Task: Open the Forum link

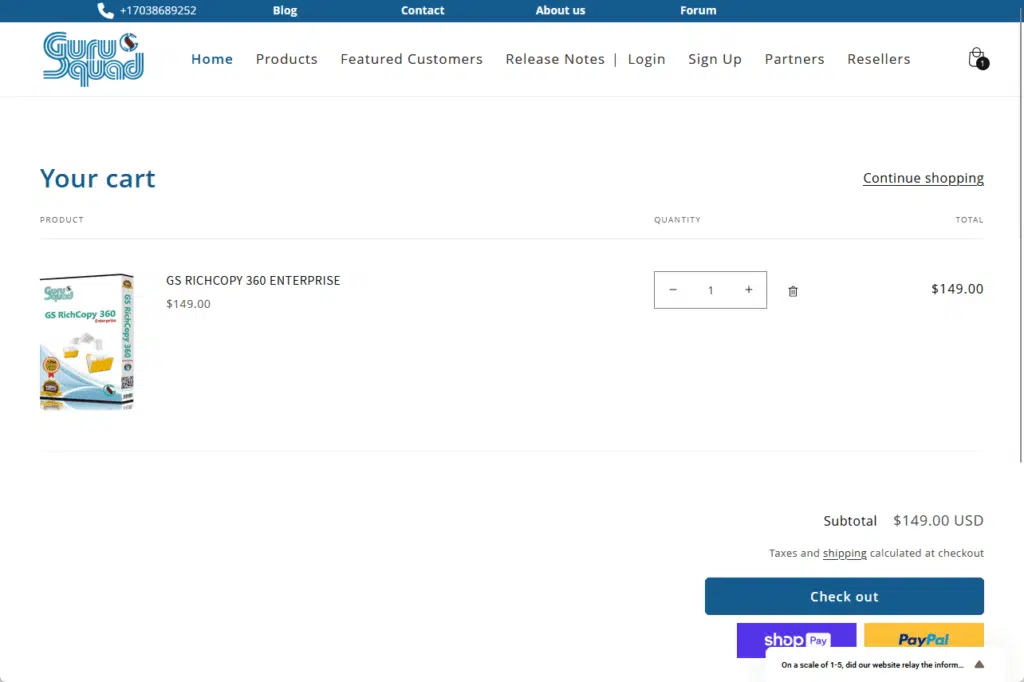Action: pos(698,10)
